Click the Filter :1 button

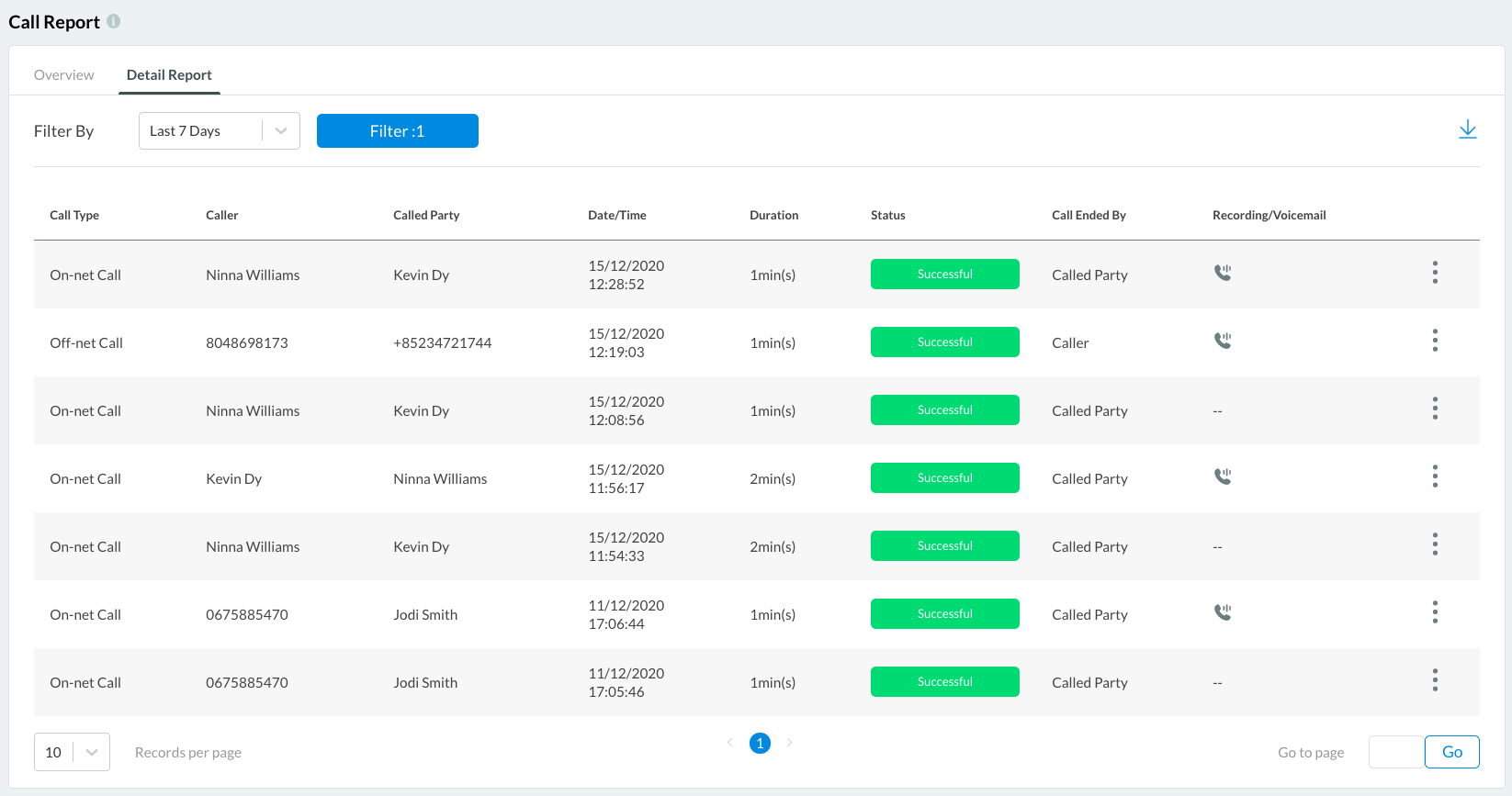[398, 131]
